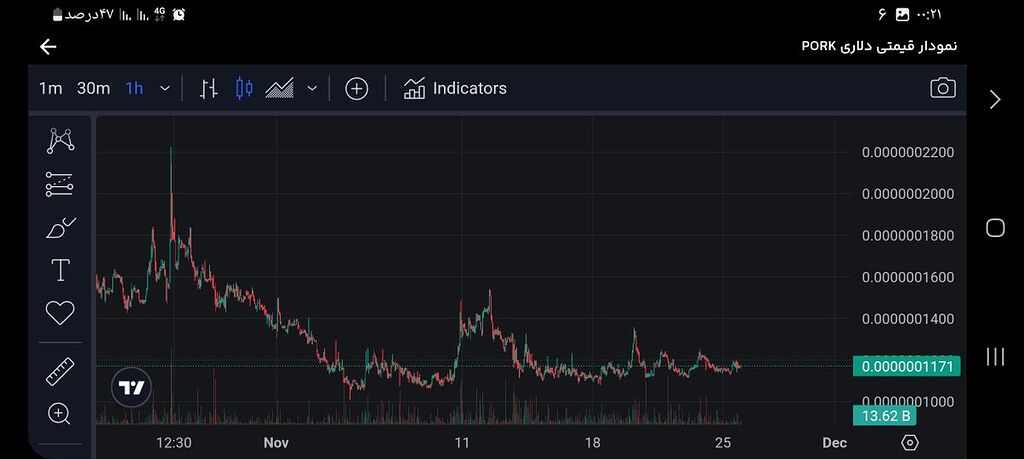Click the PORK chart title text

point(879,46)
